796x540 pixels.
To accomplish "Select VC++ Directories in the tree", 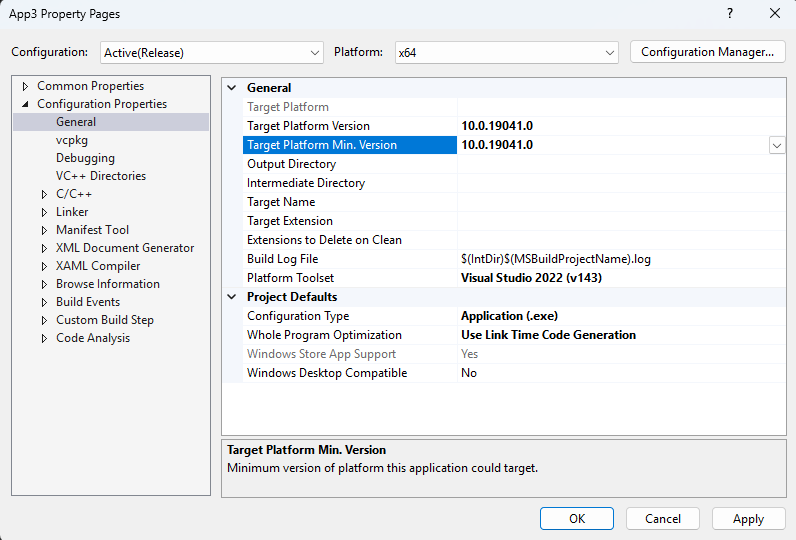I will [100, 176].
